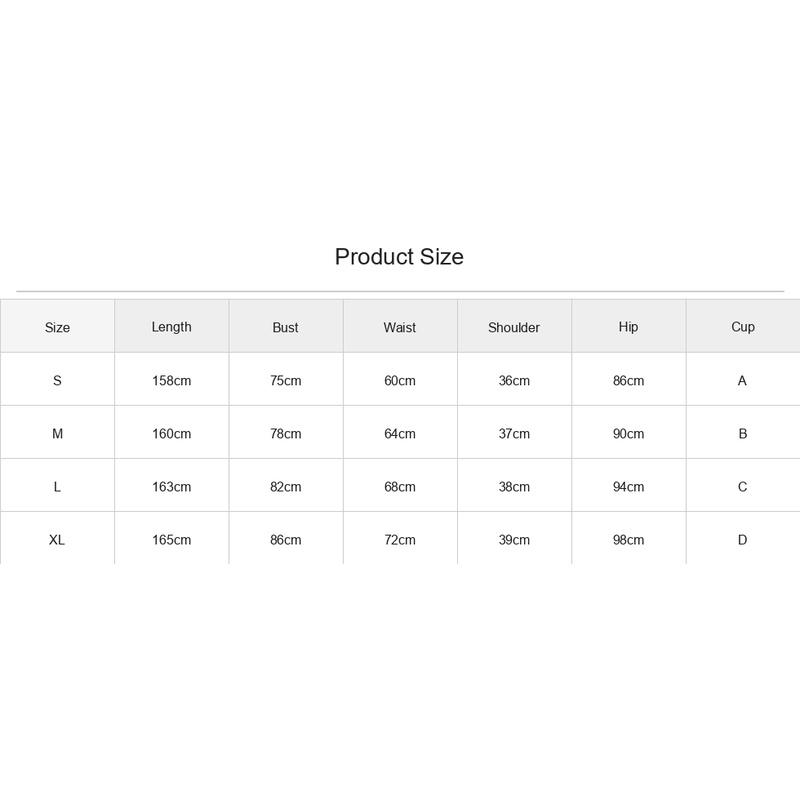
Task: Click the Bust column header
Action: pos(285,327)
